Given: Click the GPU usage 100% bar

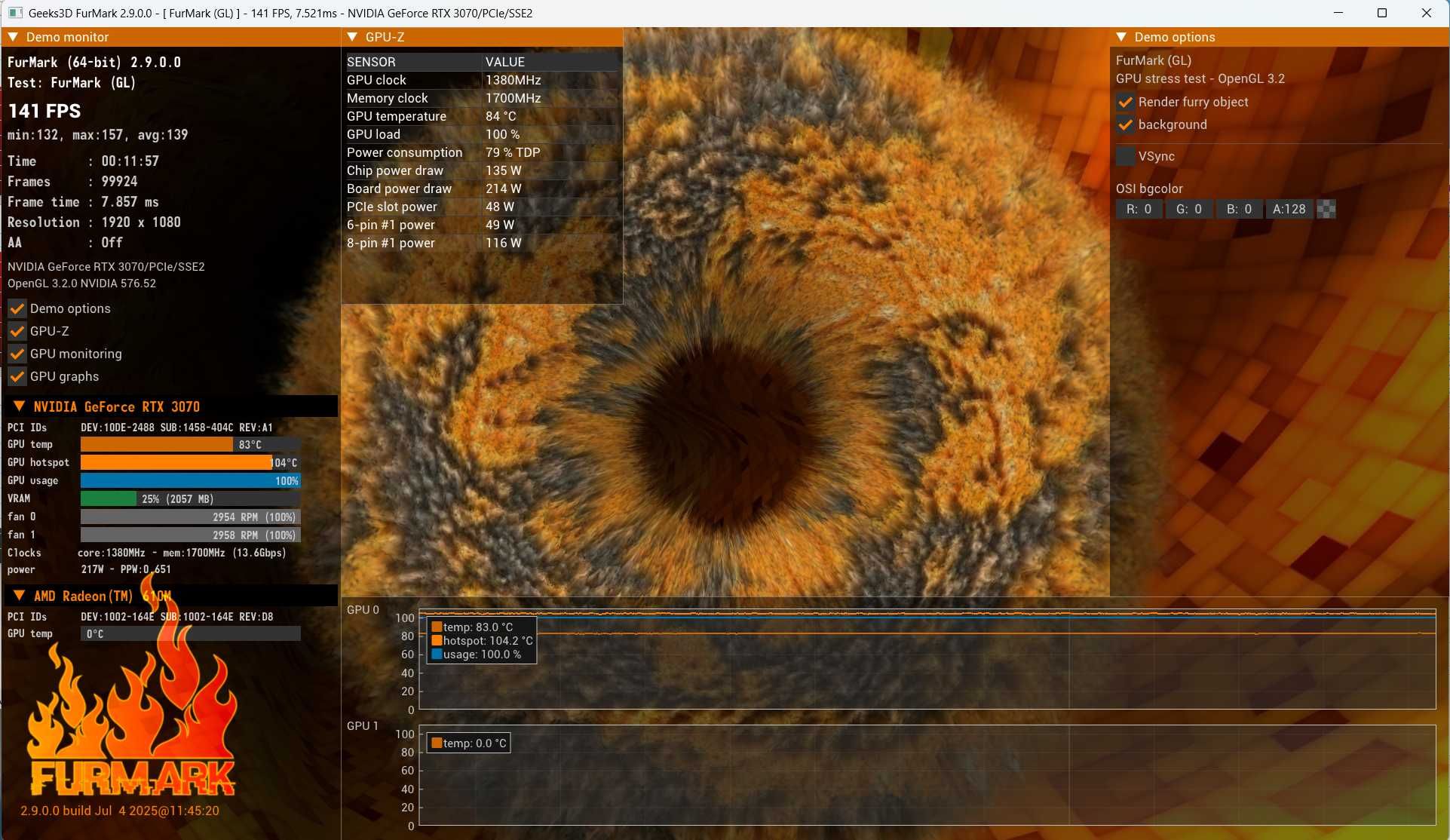Looking at the screenshot, I should 191,480.
